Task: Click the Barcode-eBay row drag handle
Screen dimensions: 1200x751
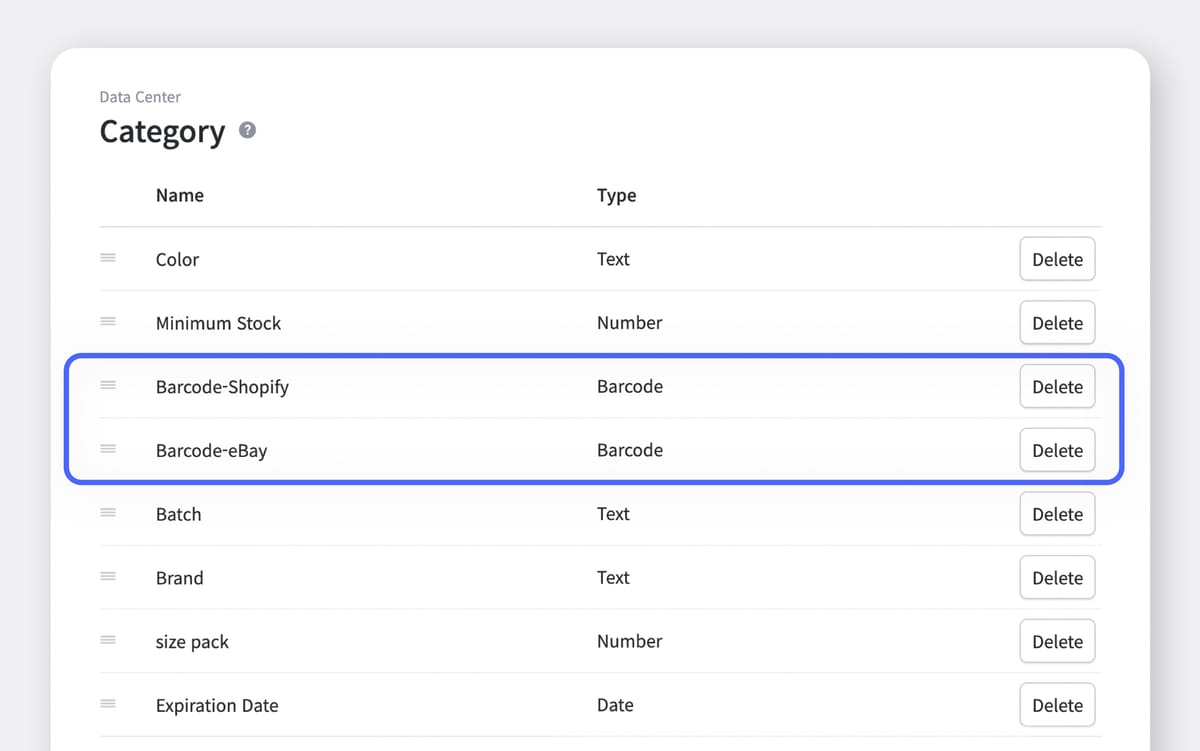Action: (108, 449)
